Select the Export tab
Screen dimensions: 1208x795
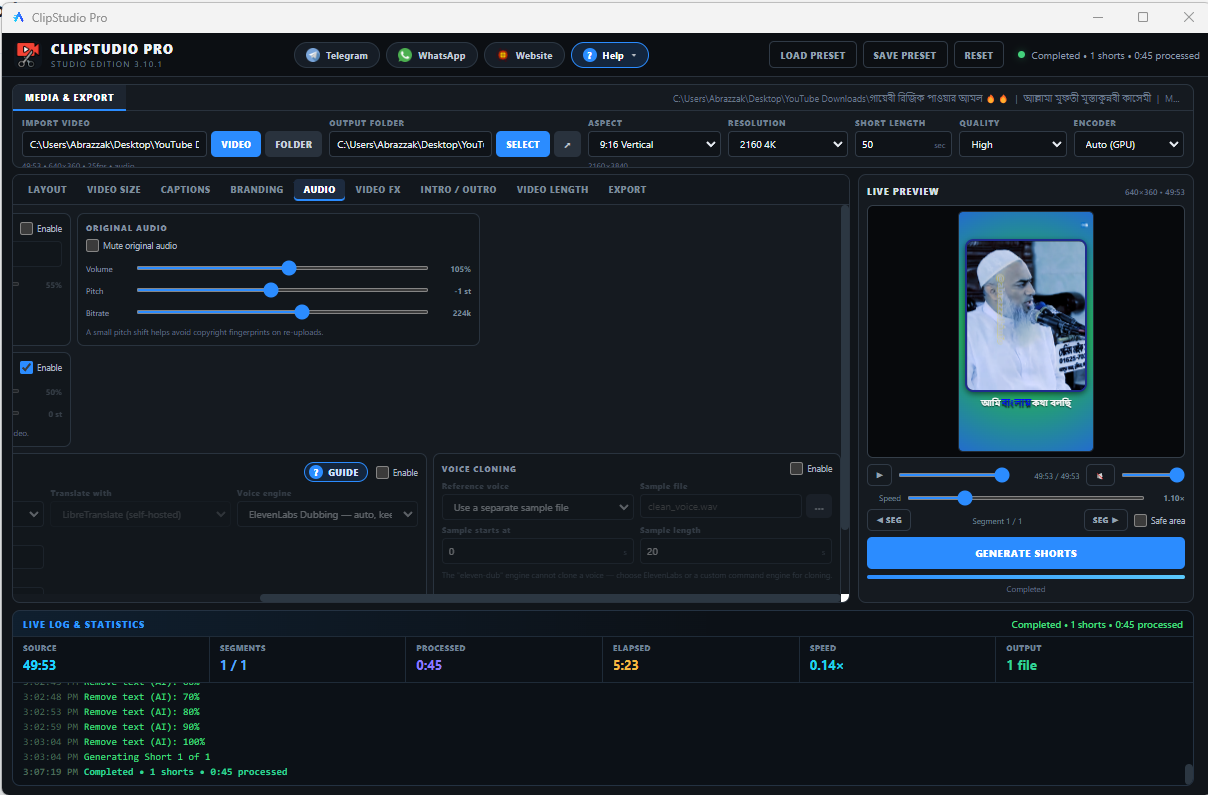tap(627, 189)
